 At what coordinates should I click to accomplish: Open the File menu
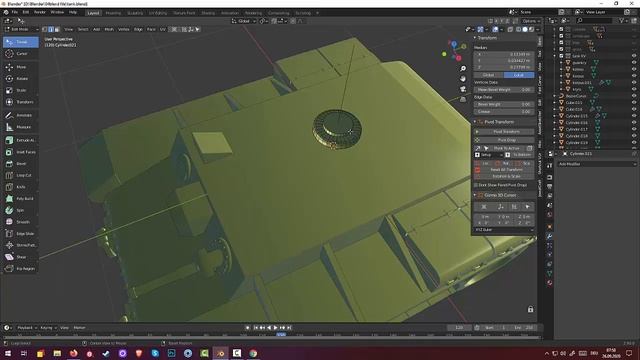click(15, 12)
